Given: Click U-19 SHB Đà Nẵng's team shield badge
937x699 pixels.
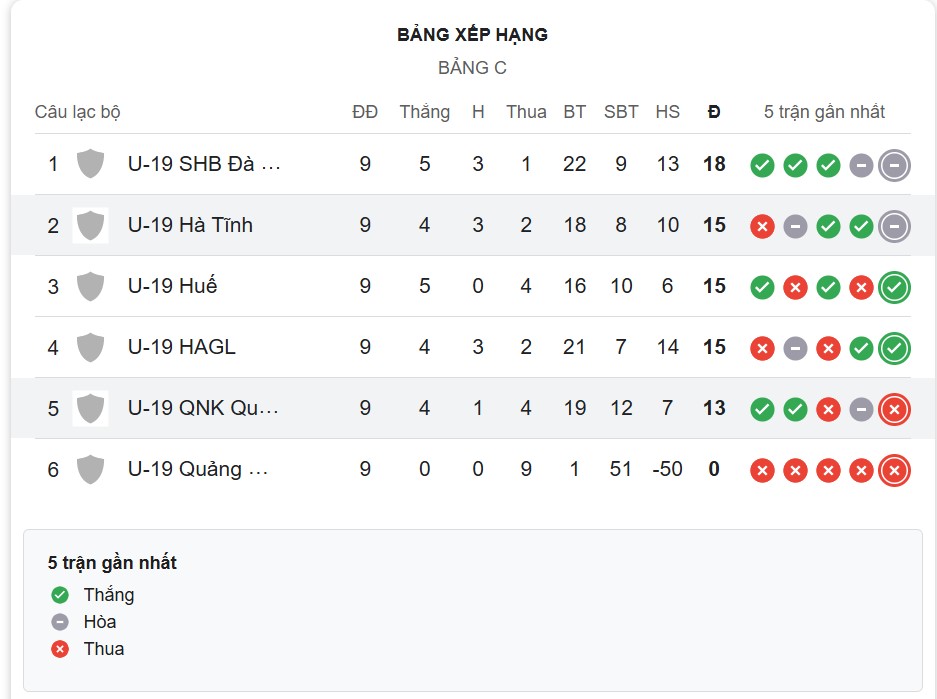Looking at the screenshot, I should [x=90, y=165].
